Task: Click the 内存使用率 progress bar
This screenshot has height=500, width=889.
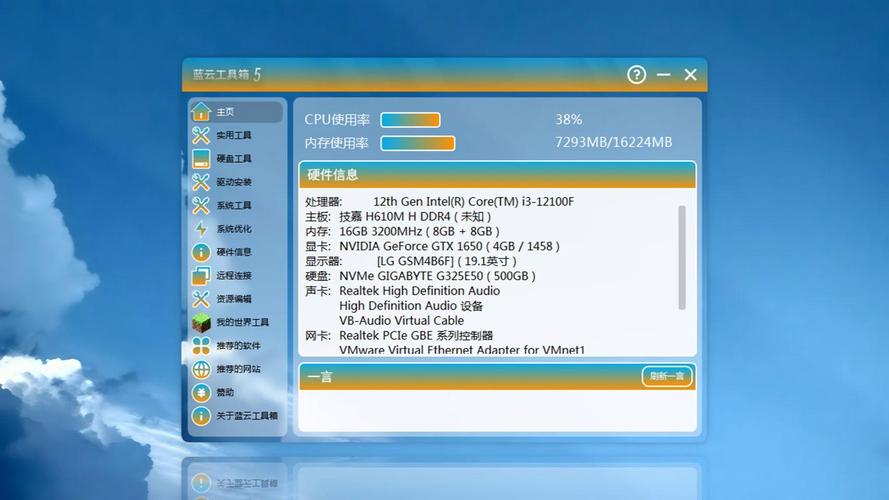Action: (x=418, y=143)
